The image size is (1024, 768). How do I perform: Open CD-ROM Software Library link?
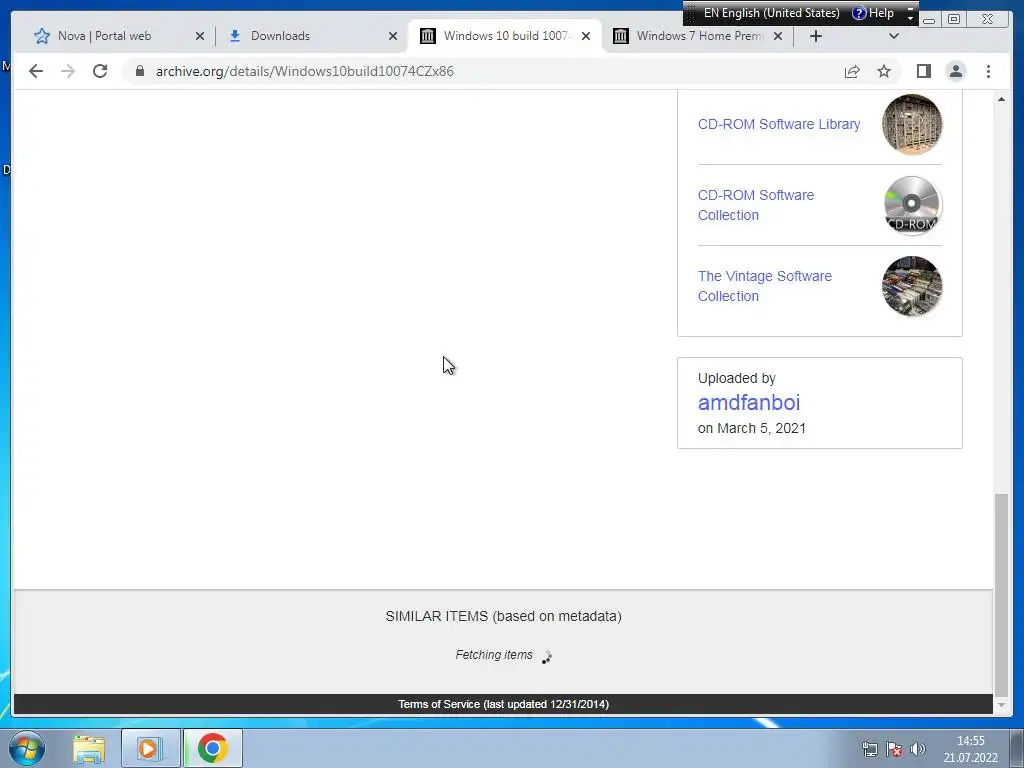(778, 124)
